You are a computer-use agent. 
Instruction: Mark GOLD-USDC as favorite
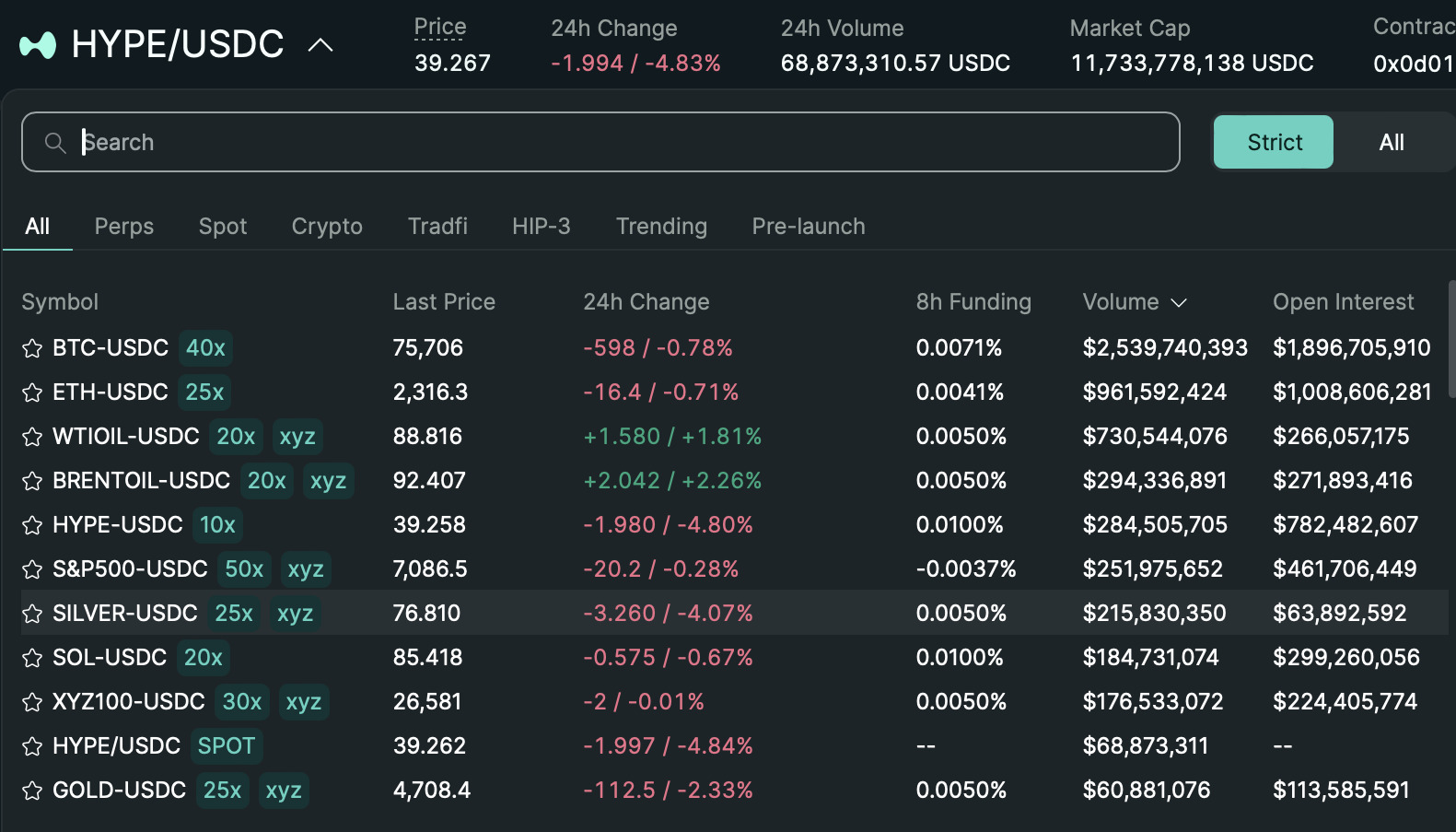click(32, 791)
